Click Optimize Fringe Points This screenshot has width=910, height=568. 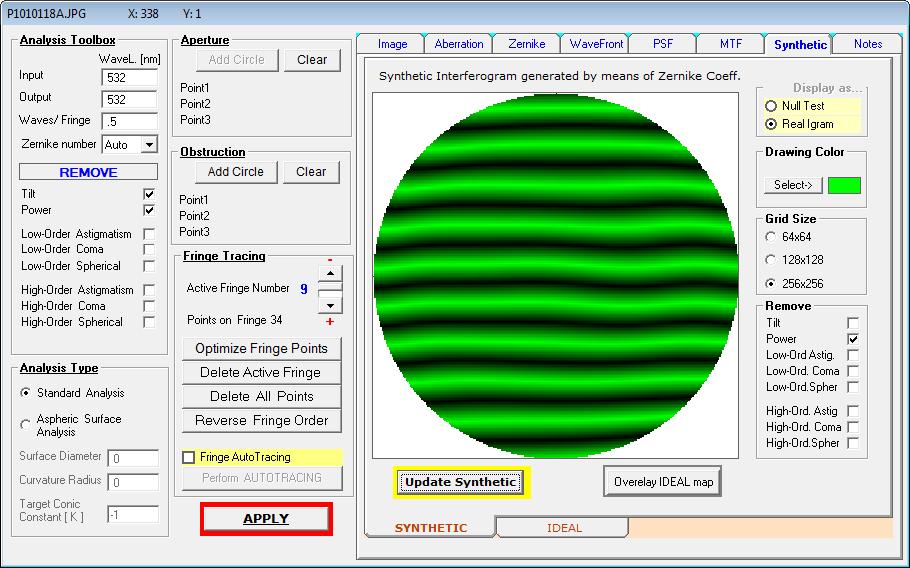(x=261, y=349)
